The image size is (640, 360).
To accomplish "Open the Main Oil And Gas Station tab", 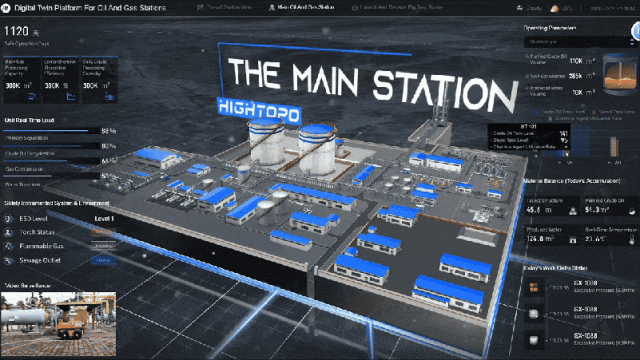I will tap(302, 7).
